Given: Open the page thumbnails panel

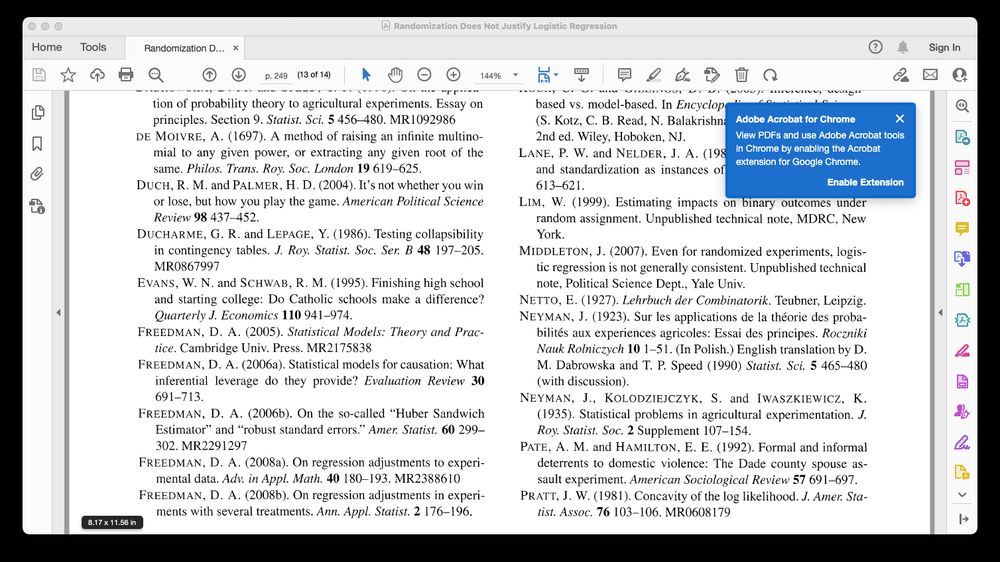Looking at the screenshot, I should 38,113.
